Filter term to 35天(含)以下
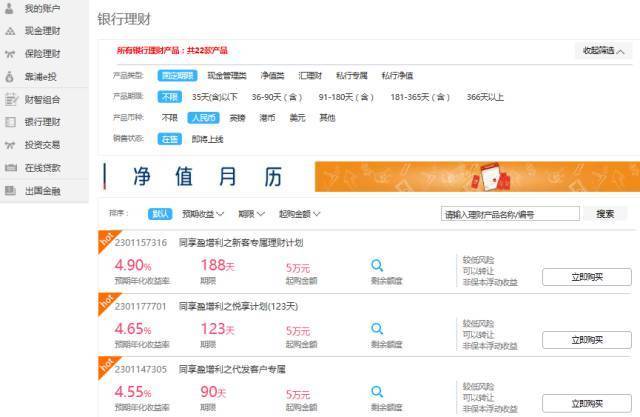 (x=215, y=97)
